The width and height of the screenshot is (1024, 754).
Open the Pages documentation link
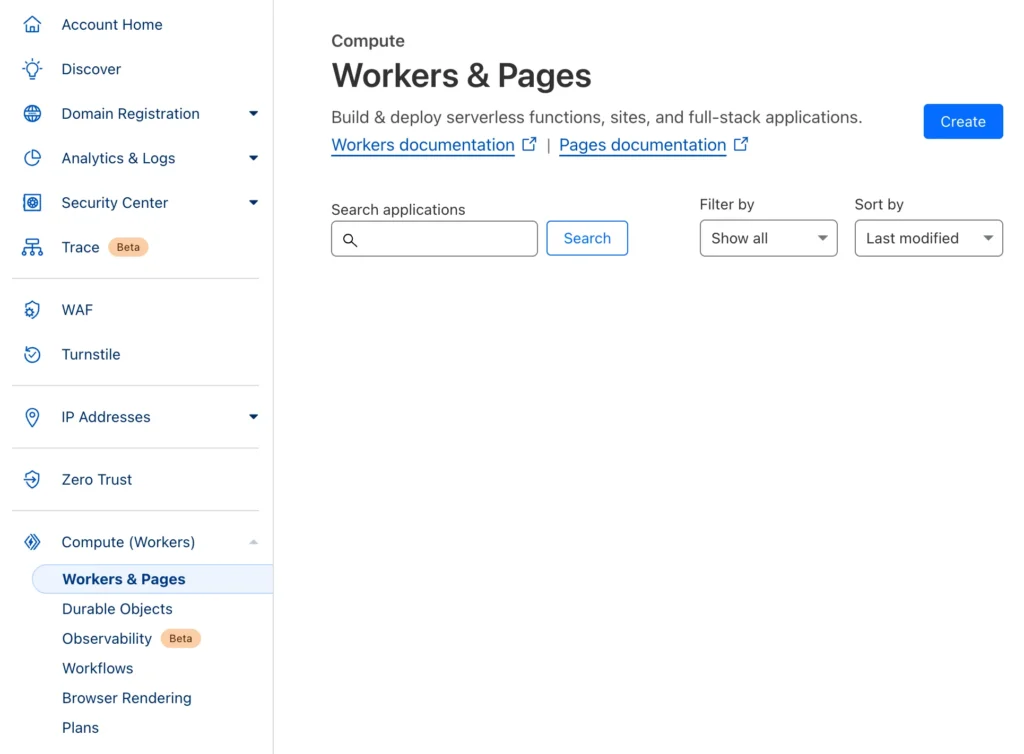(x=643, y=145)
